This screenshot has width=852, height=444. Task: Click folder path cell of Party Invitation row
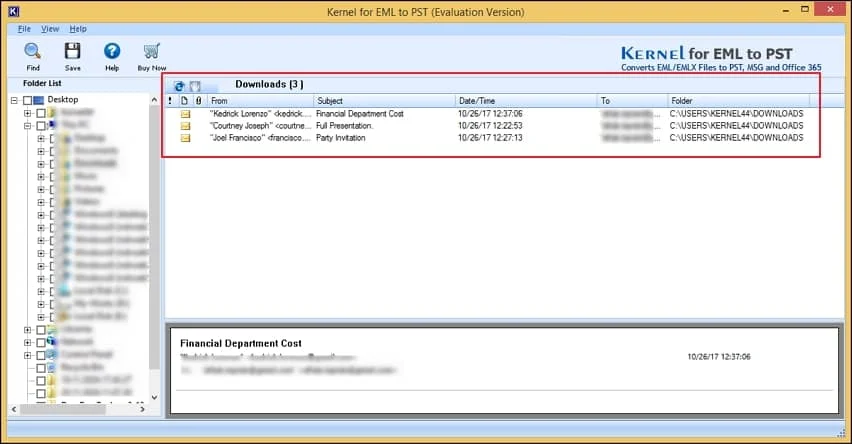click(736, 137)
